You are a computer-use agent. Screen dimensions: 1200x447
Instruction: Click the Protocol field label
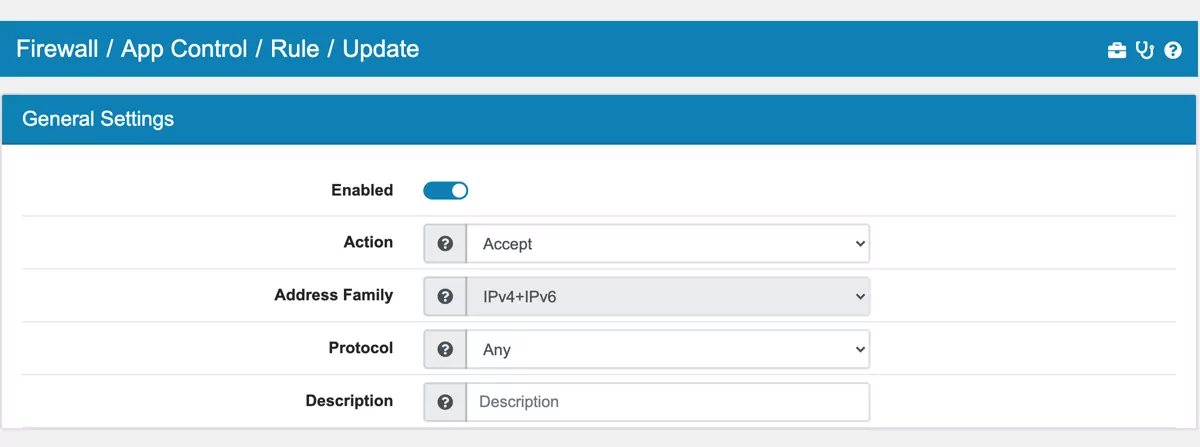point(360,348)
